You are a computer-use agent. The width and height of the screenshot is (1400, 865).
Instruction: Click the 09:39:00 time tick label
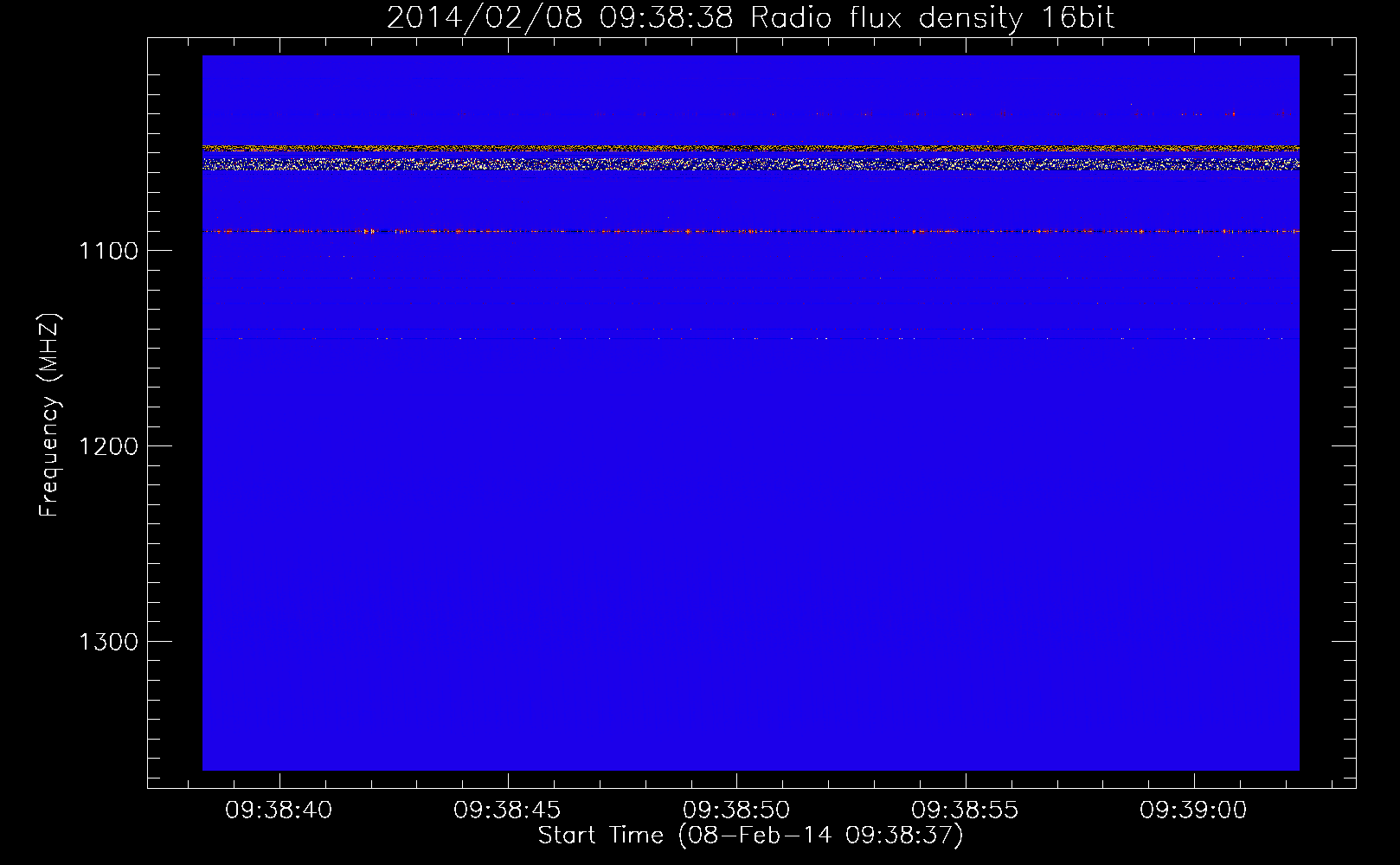[1192, 811]
